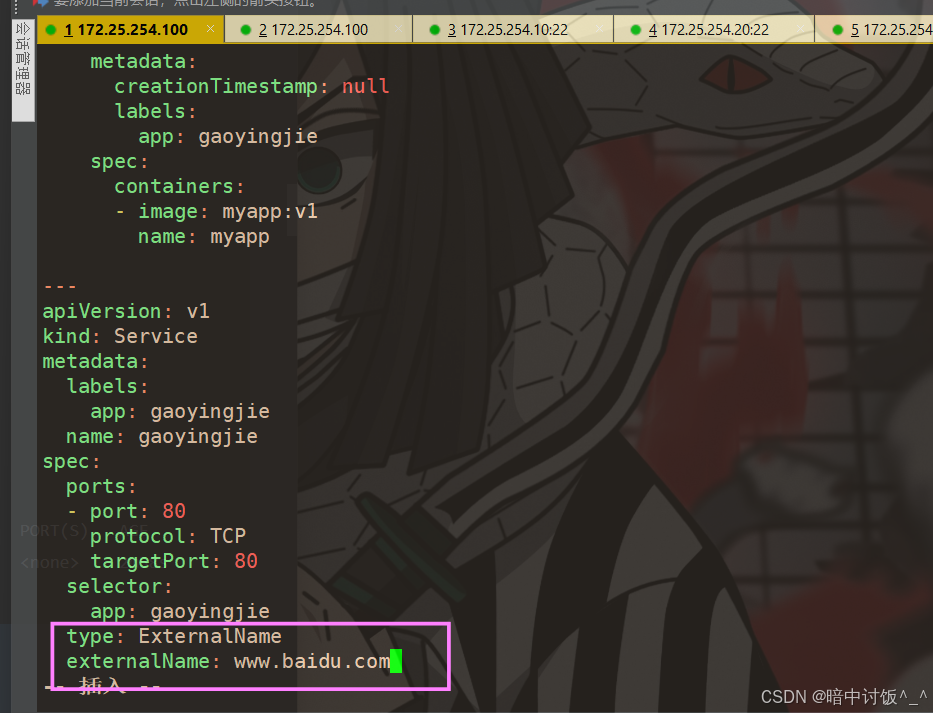Place cursor on 'externalName: www.baidu.com'
The image size is (933, 713).
tap(228, 661)
